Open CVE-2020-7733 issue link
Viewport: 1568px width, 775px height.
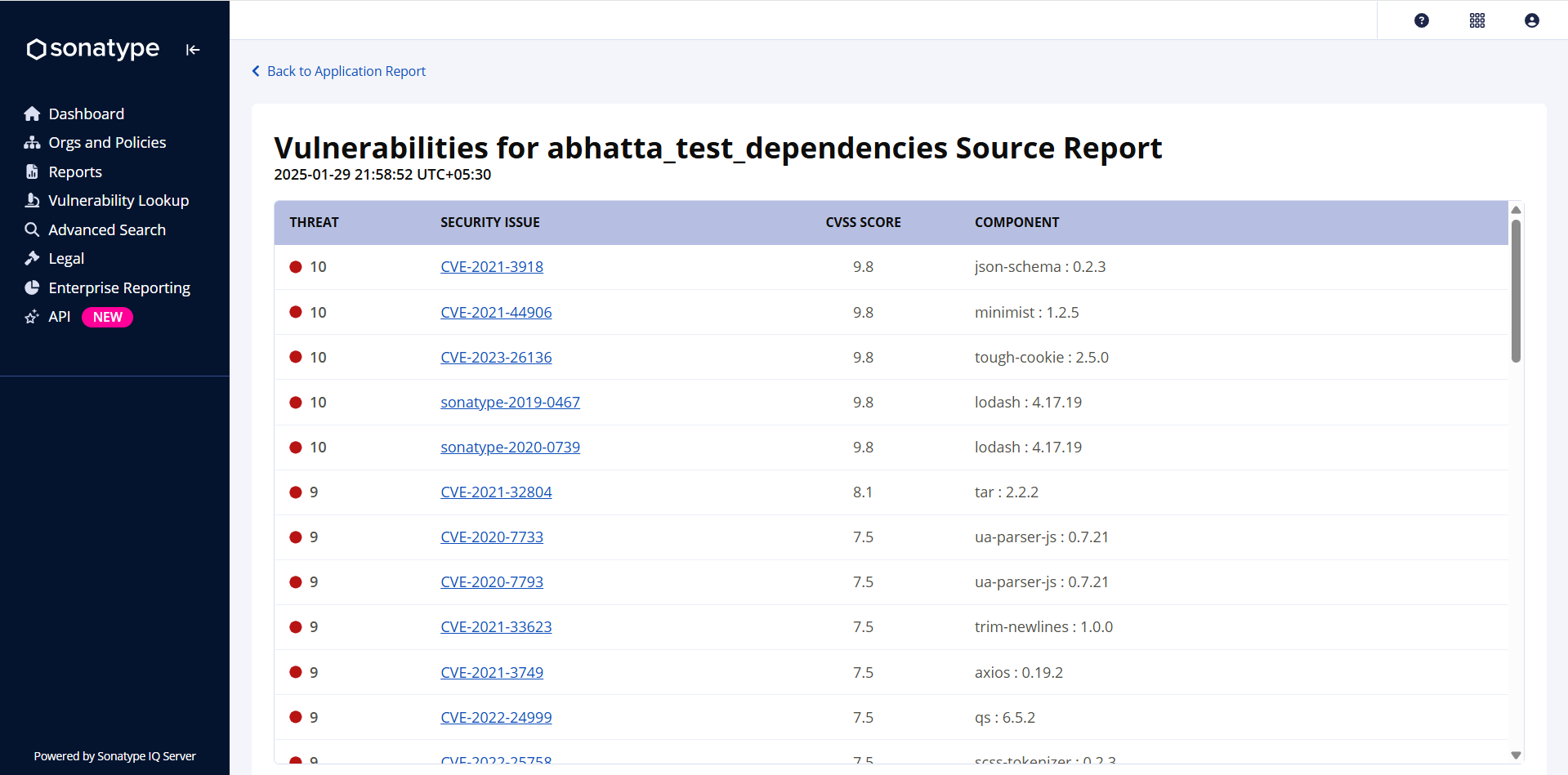492,537
